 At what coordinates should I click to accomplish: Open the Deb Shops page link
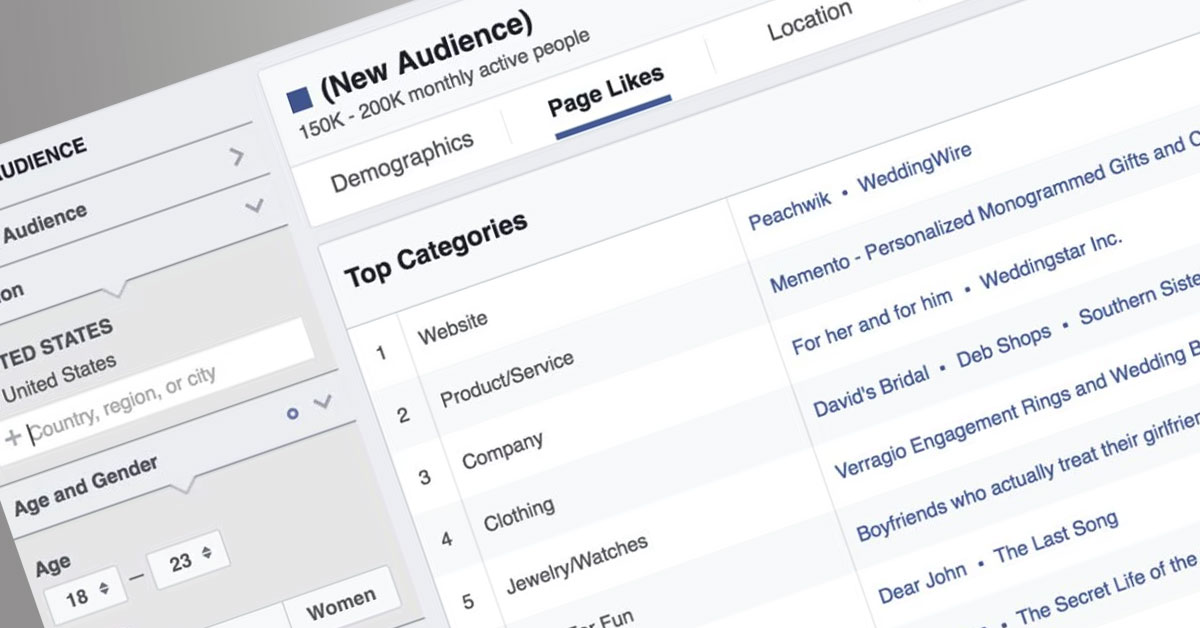coord(1004,345)
